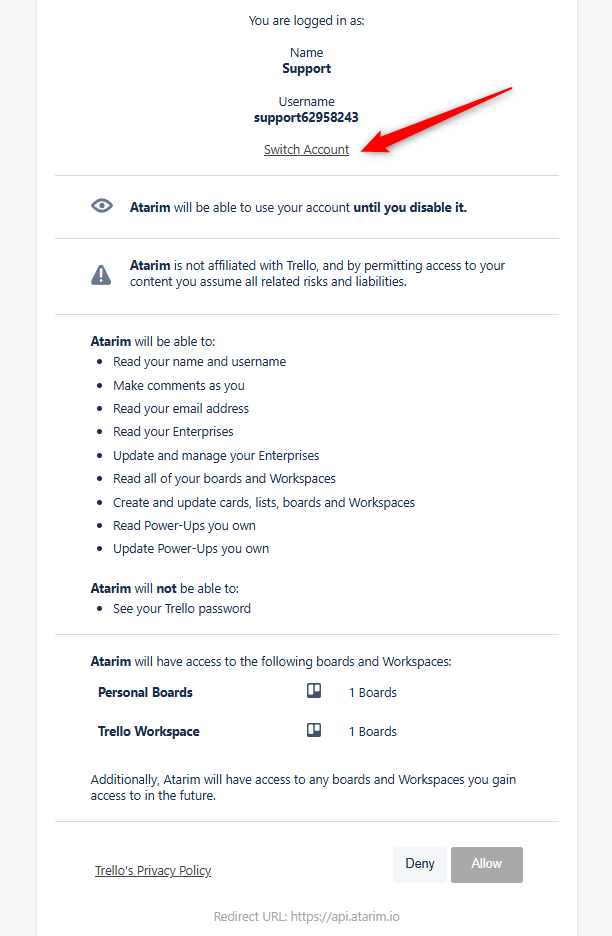Click the Switch Account link
Screen dimensions: 612x936
pos(306,150)
